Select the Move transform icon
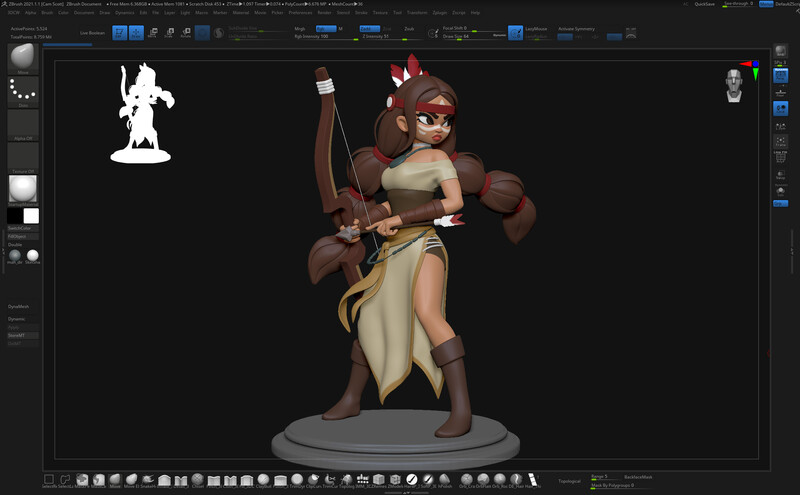Screen dimensions: 800x495 point(153,33)
